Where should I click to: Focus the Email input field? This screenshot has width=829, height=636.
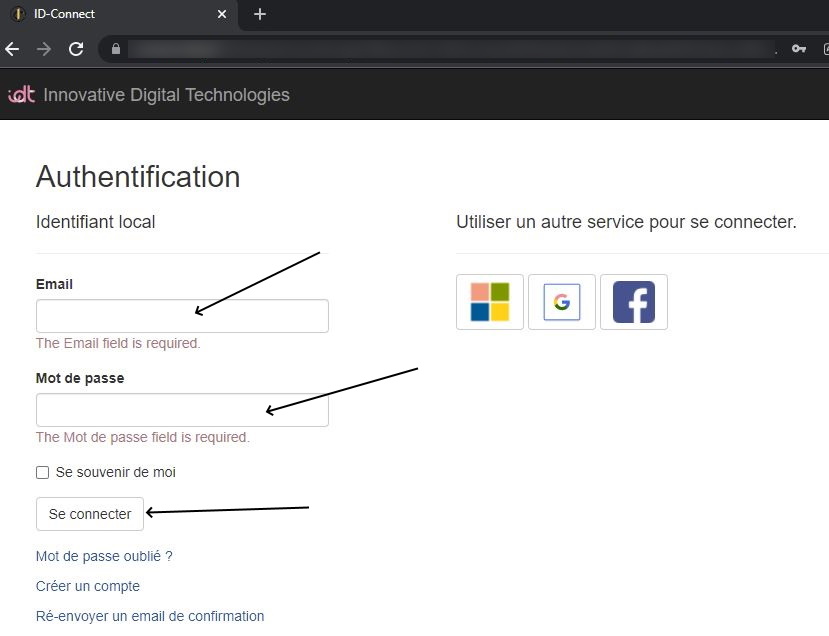coord(182,316)
